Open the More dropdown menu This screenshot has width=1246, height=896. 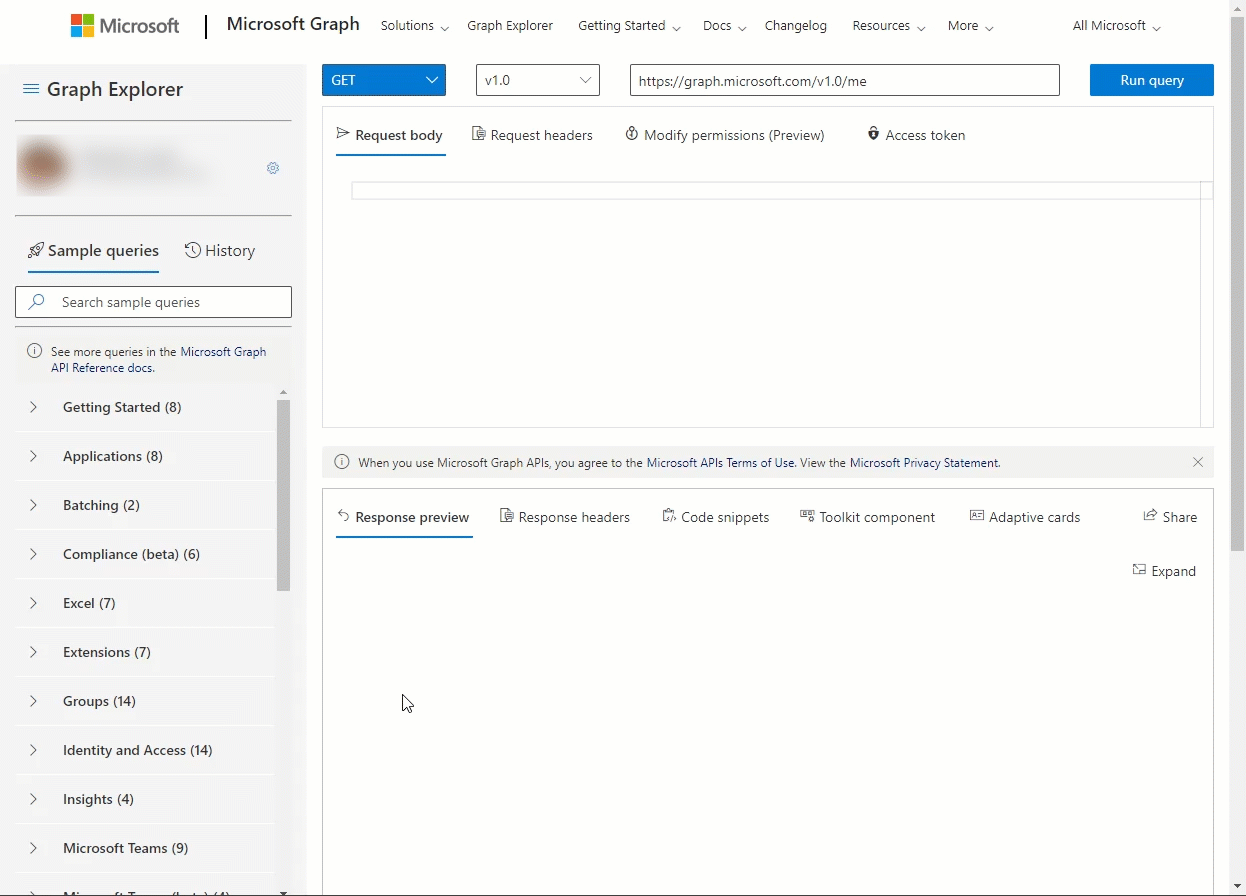[971, 26]
